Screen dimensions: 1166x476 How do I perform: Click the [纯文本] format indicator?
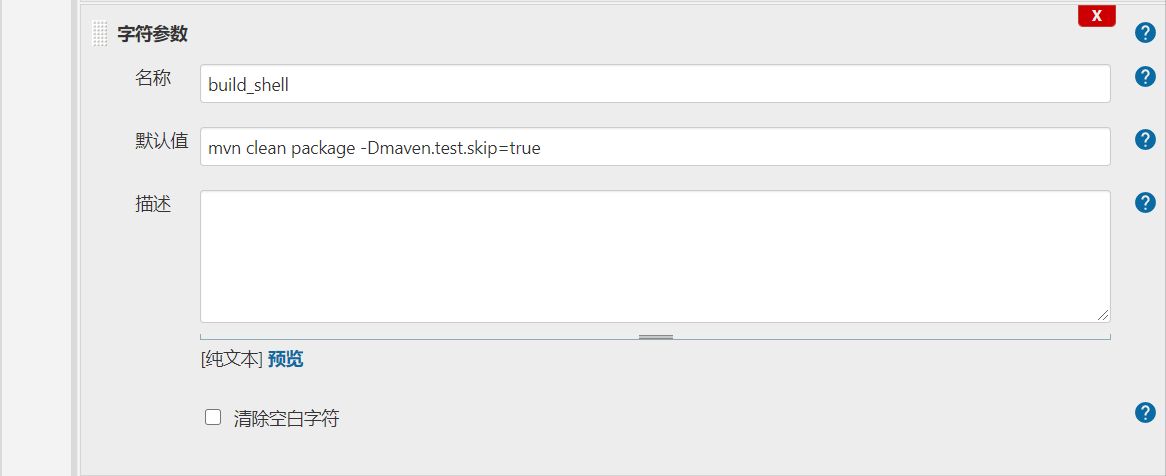point(232,359)
